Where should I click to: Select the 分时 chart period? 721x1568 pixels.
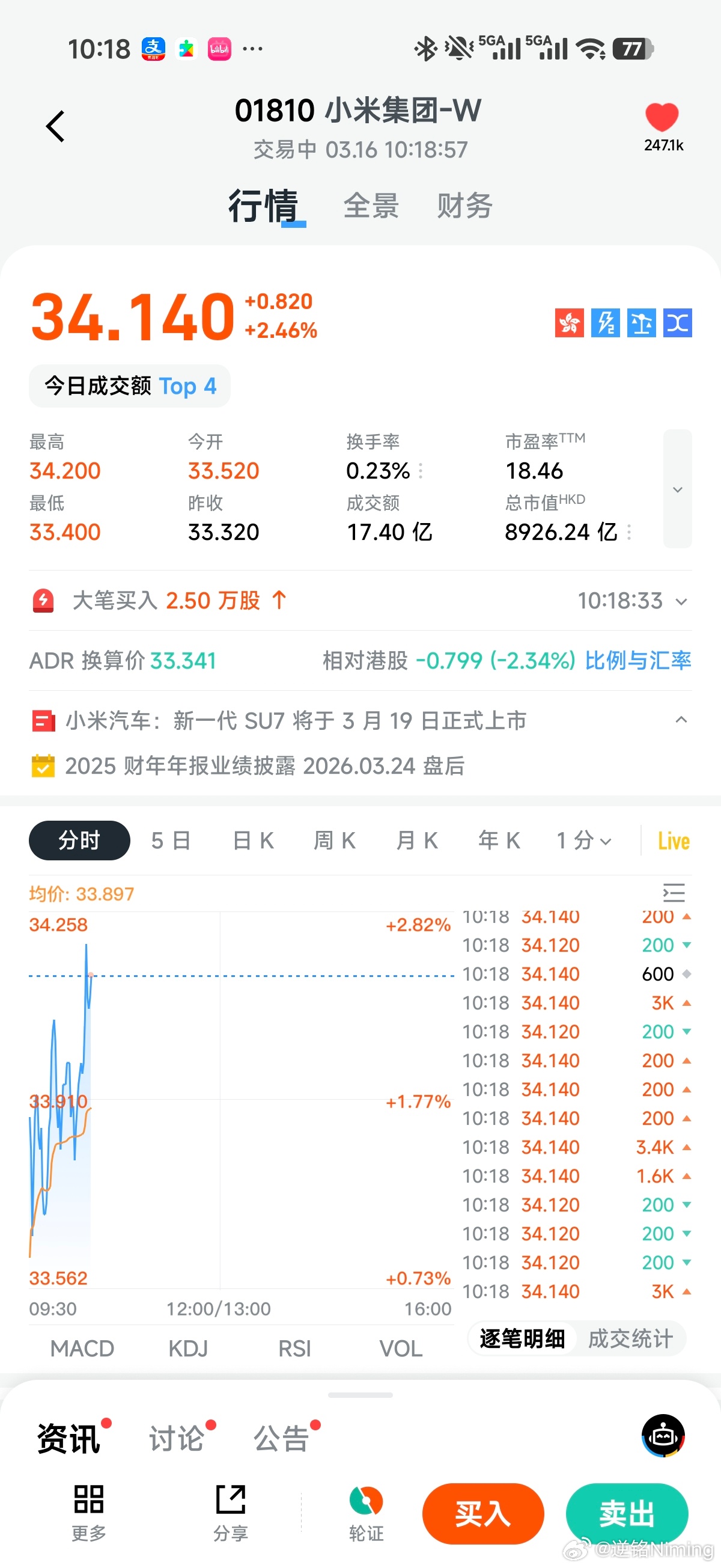click(x=79, y=841)
